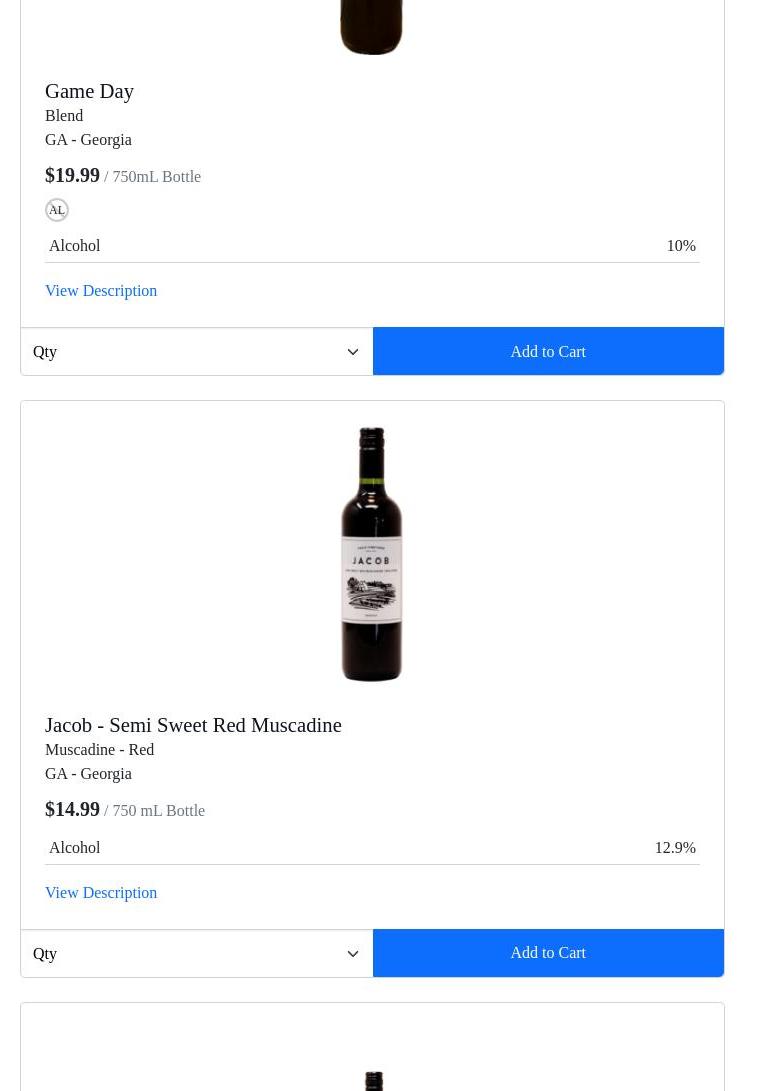The width and height of the screenshot is (765, 1091).
Task: Open the Qty dropdown for Game Day
Action: pyautogui.click(x=196, y=352)
